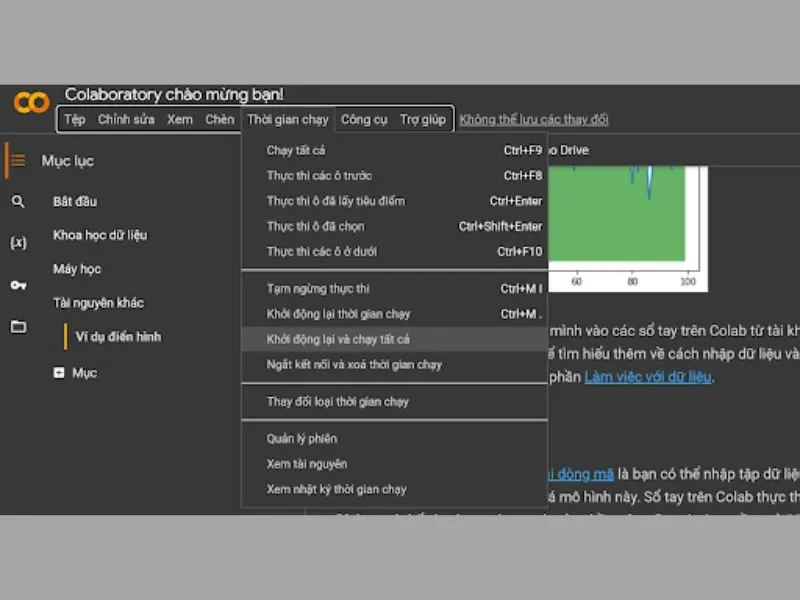Select Thực thi ô đã lấy tiêu điểm
The width and height of the screenshot is (800, 600).
pos(394,201)
